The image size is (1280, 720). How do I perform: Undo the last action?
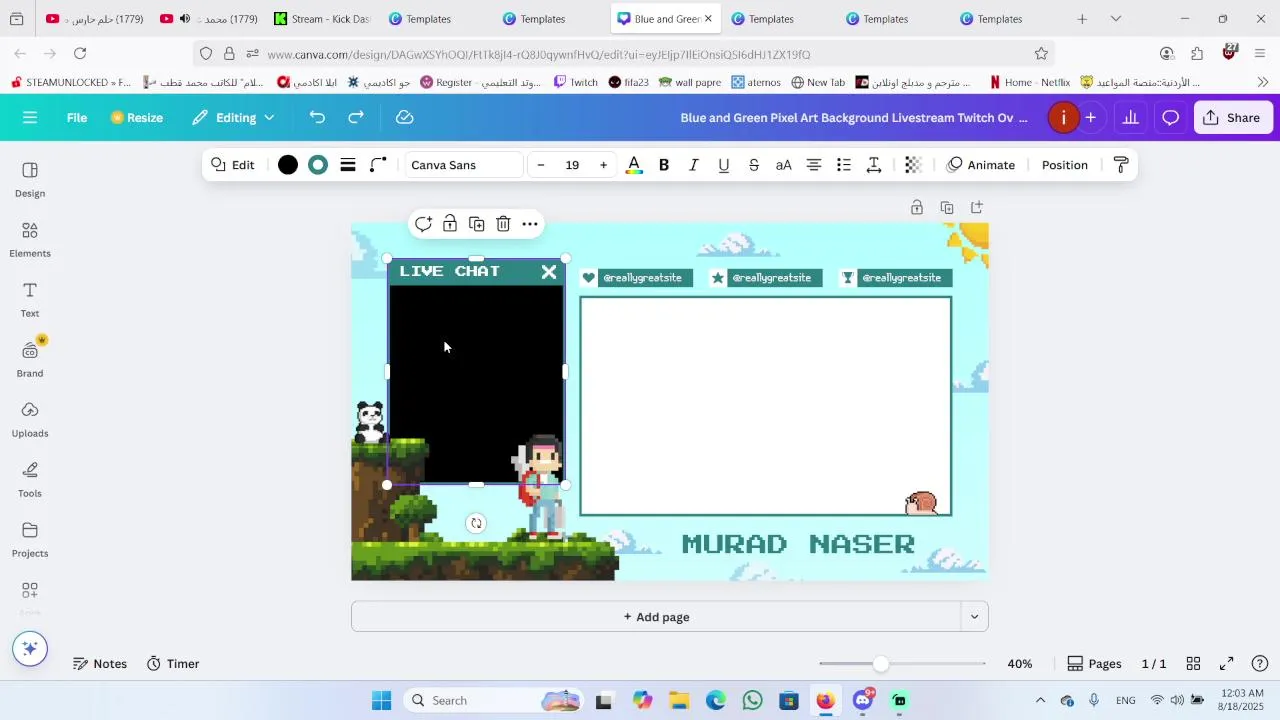[317, 118]
